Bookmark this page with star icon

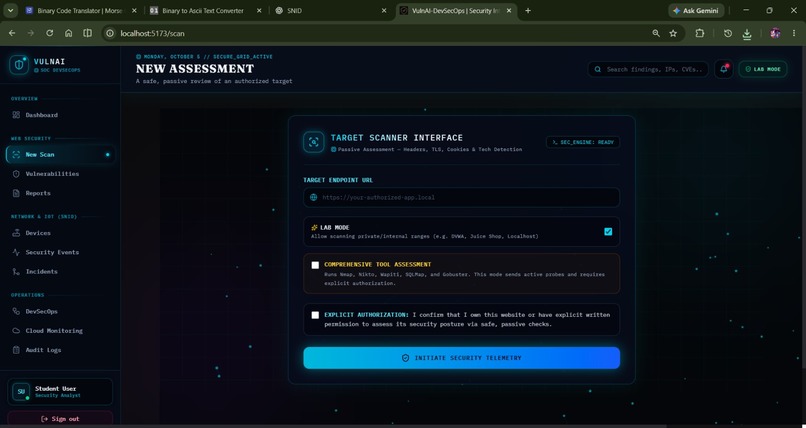tap(673, 33)
